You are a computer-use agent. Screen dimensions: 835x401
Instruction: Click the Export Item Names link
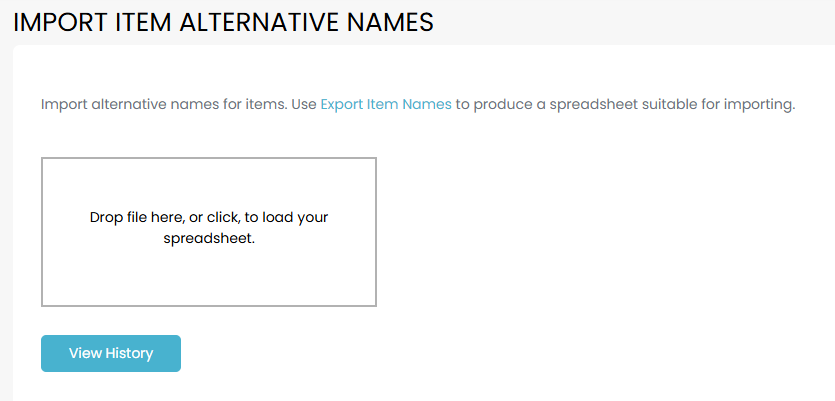click(386, 104)
